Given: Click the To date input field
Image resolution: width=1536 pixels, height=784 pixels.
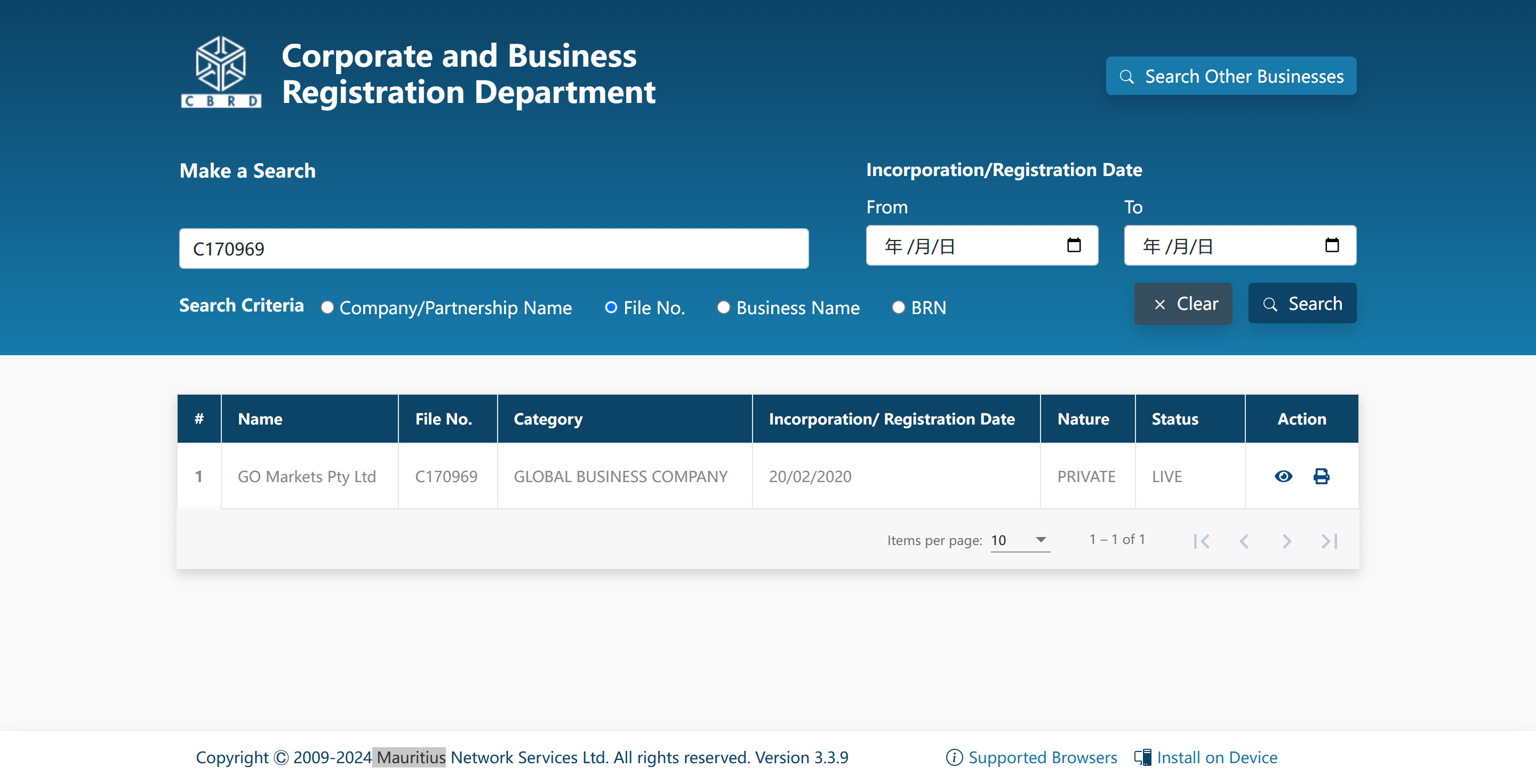Looking at the screenshot, I should point(1239,245).
